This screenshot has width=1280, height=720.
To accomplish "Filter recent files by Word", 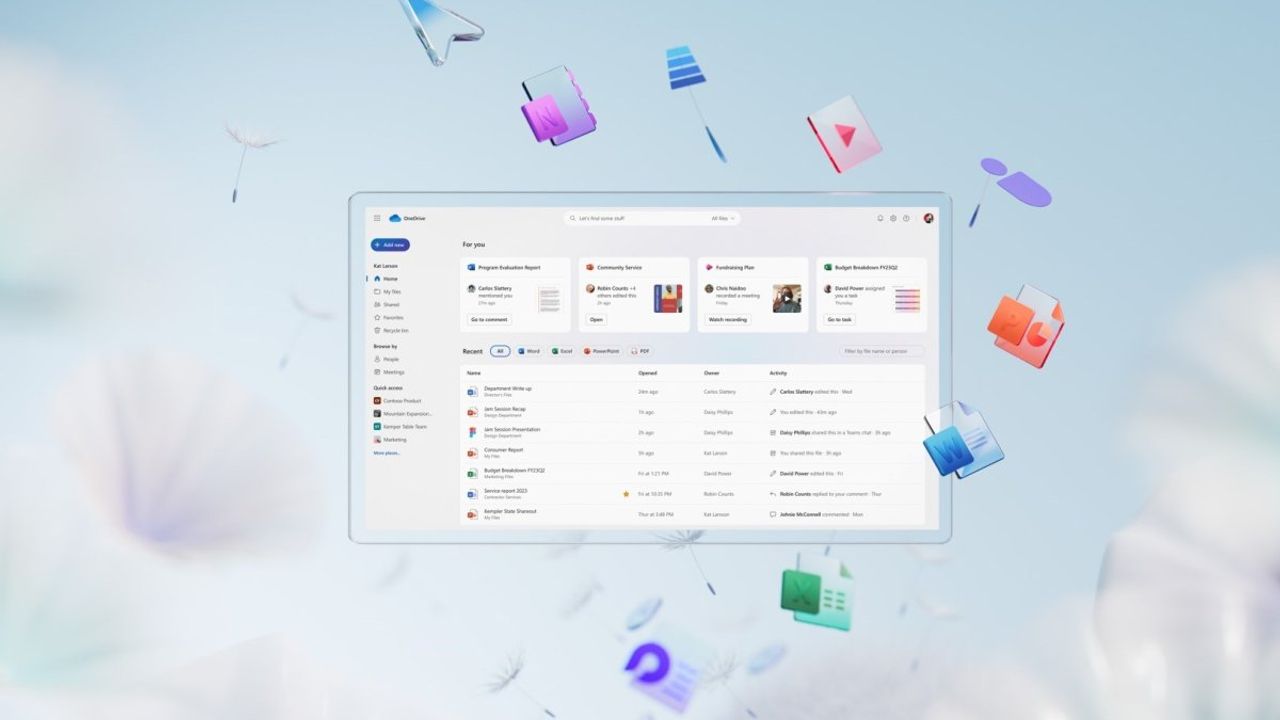I will (x=528, y=351).
